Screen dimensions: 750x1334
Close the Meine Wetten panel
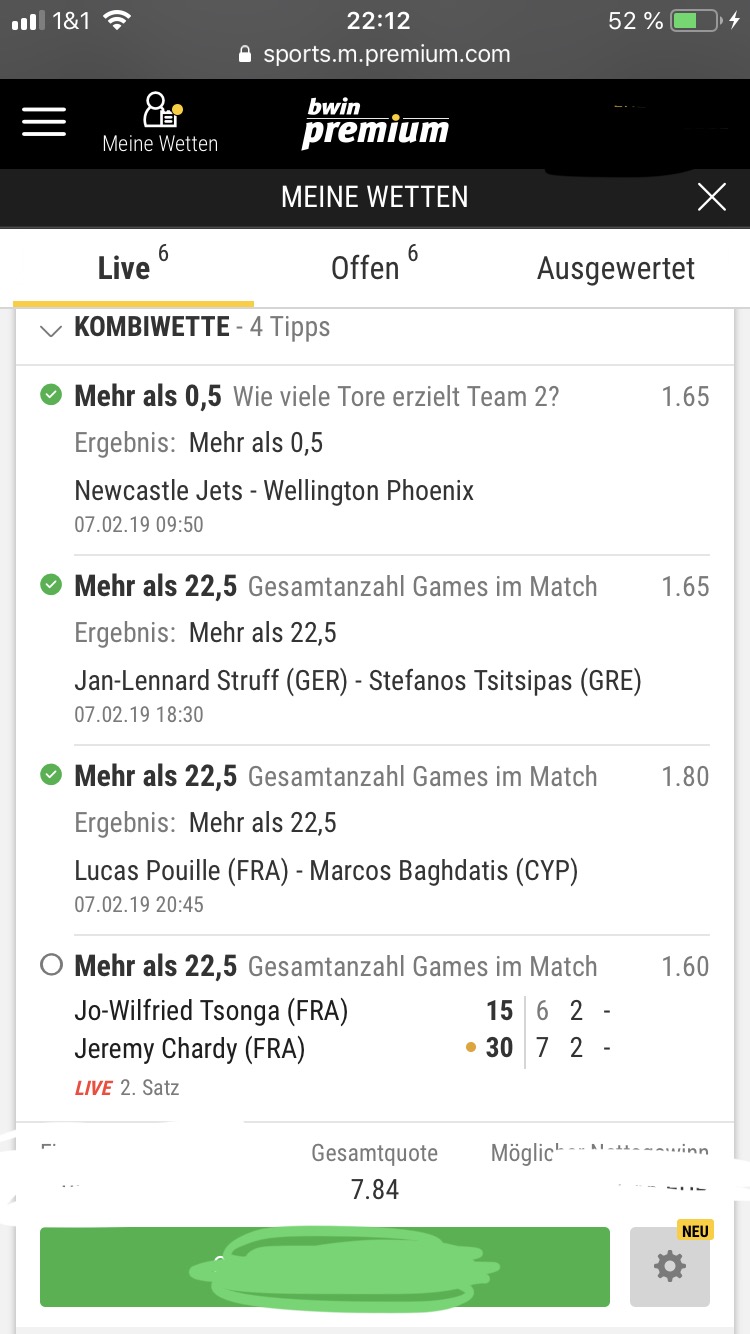point(711,197)
